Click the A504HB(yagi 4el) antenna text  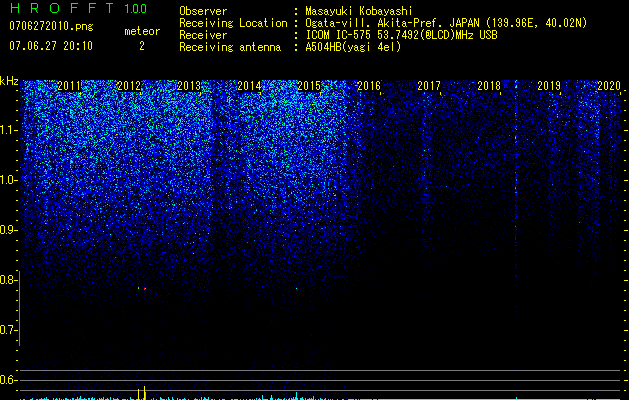(x=353, y=47)
